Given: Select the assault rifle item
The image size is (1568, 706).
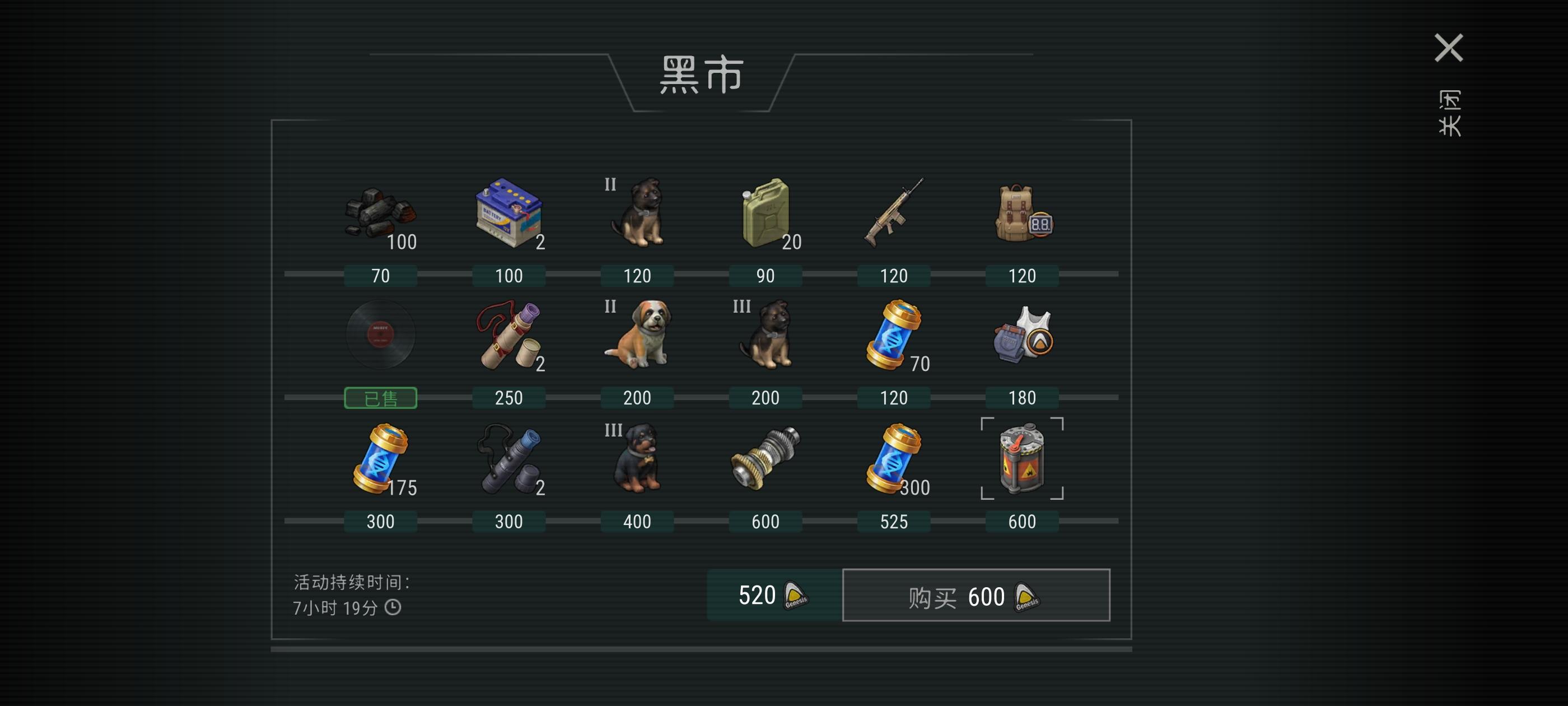Looking at the screenshot, I should 894,213.
